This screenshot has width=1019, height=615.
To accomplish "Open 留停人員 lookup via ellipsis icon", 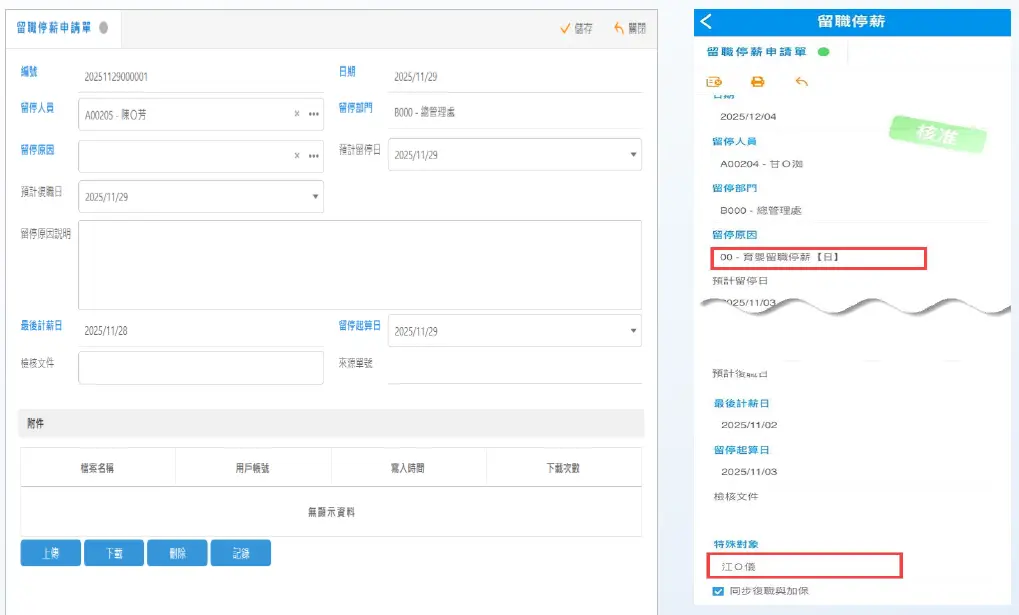I will pyautogui.click(x=314, y=114).
